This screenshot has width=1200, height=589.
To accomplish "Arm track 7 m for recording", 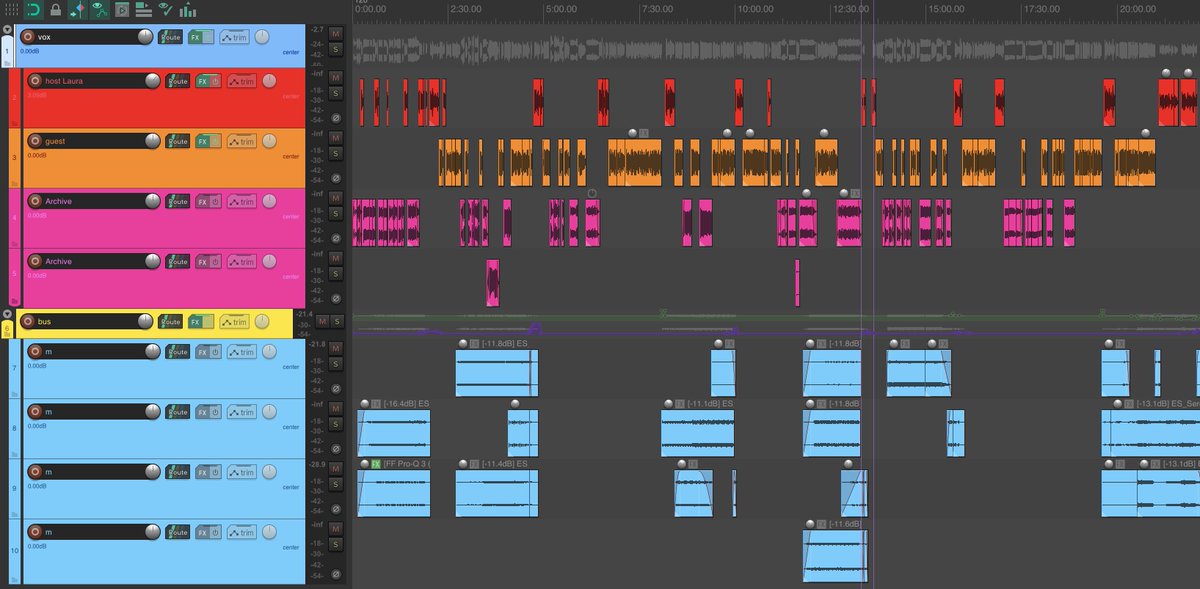I will click(35, 352).
